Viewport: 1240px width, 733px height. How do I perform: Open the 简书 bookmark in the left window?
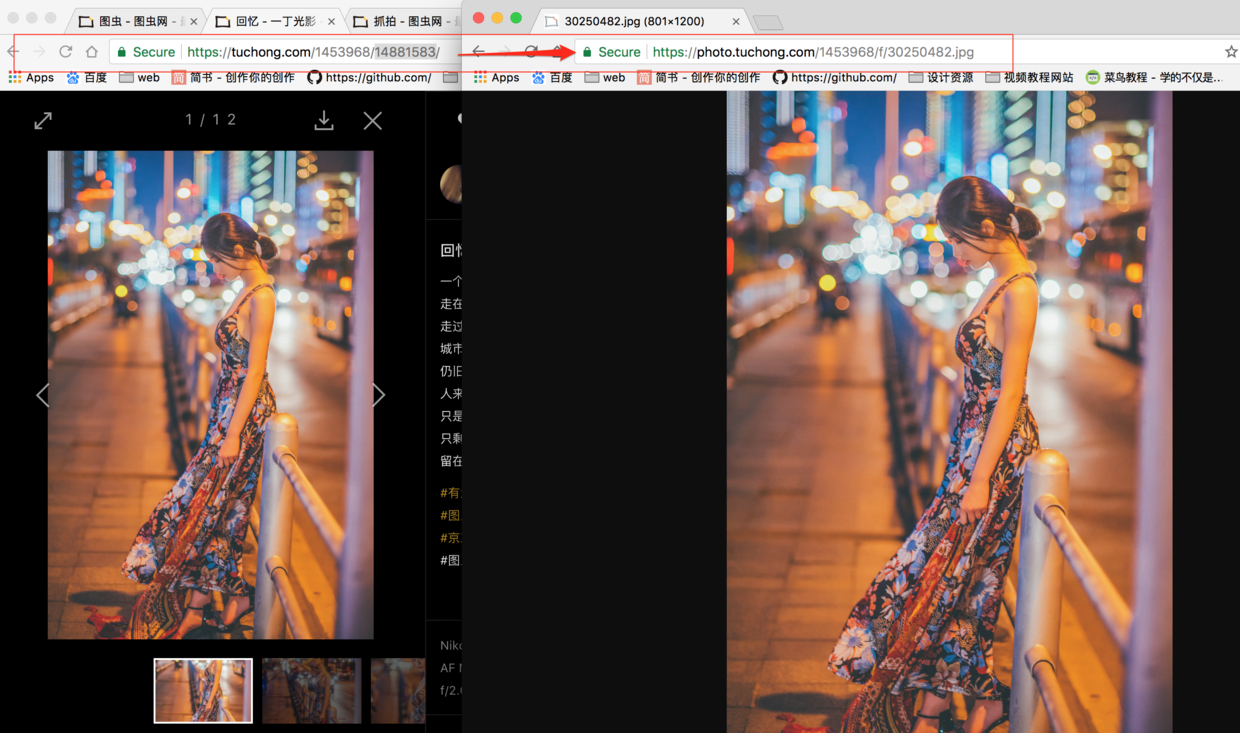click(233, 77)
